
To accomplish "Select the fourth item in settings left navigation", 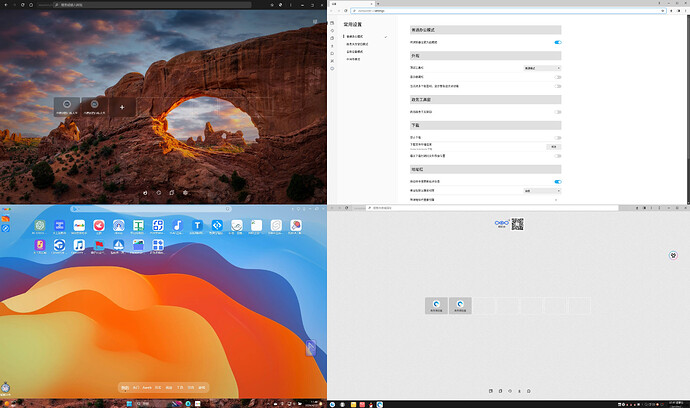I will click(x=353, y=59).
